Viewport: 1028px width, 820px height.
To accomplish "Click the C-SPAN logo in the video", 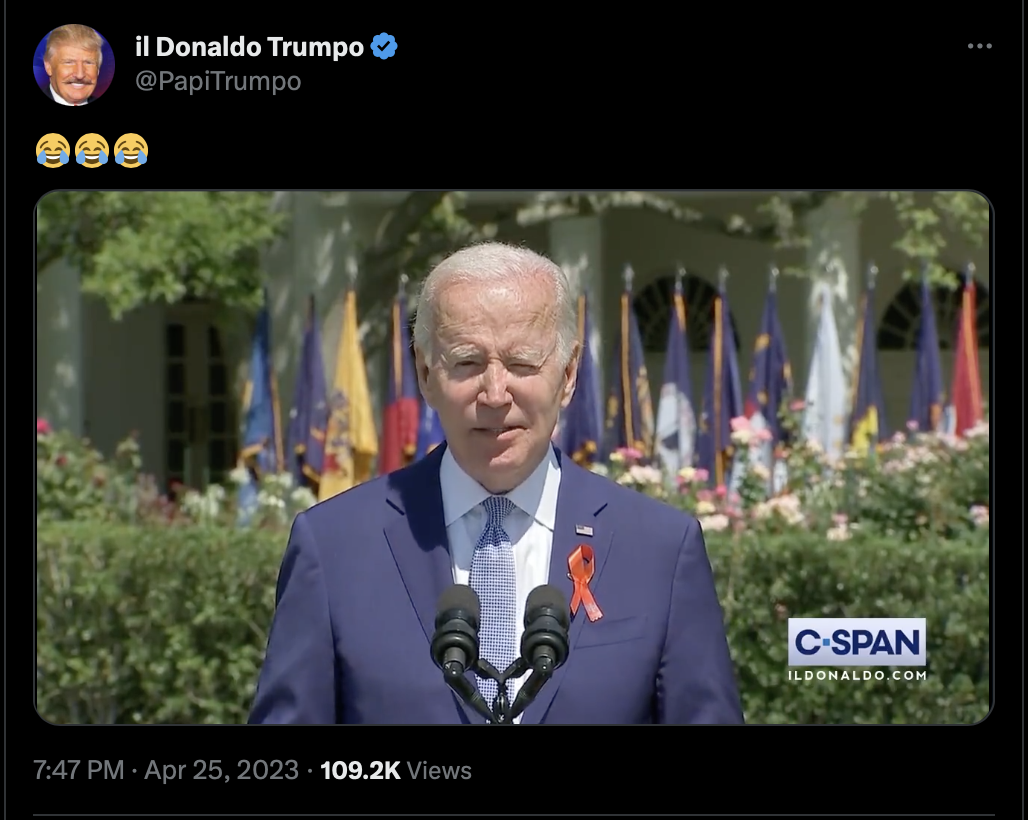I will tap(857, 642).
